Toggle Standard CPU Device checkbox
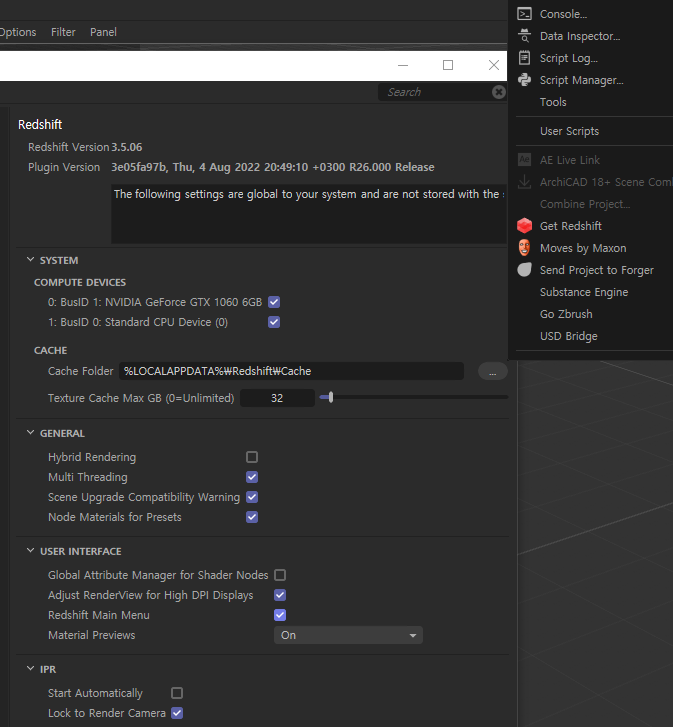Screen dimensions: 673x727 (x=274, y=322)
